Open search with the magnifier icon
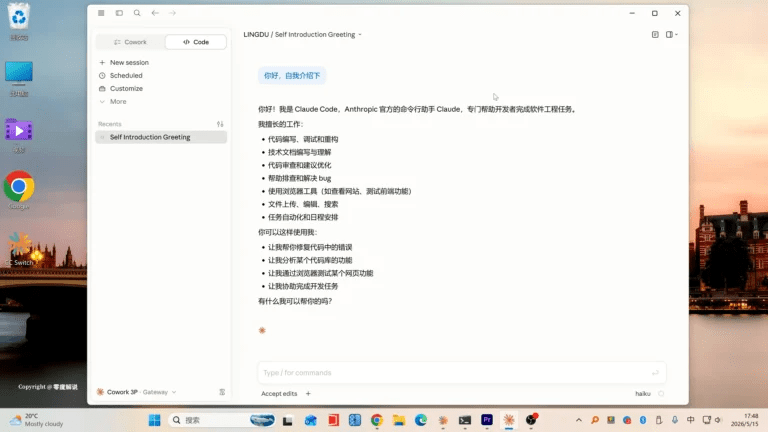Viewport: 768px width, 432px height. (137, 13)
